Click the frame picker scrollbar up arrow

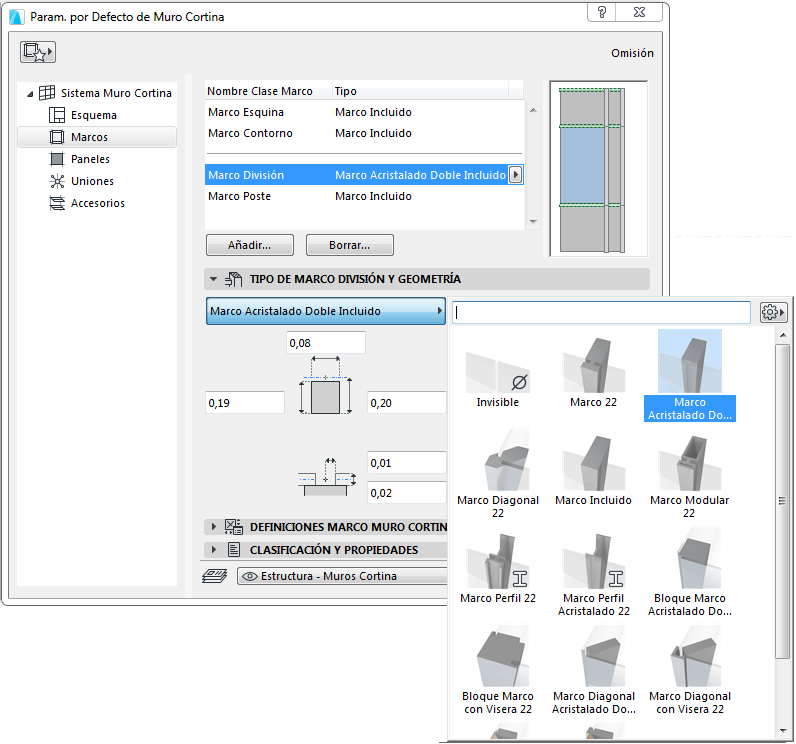pos(782,335)
